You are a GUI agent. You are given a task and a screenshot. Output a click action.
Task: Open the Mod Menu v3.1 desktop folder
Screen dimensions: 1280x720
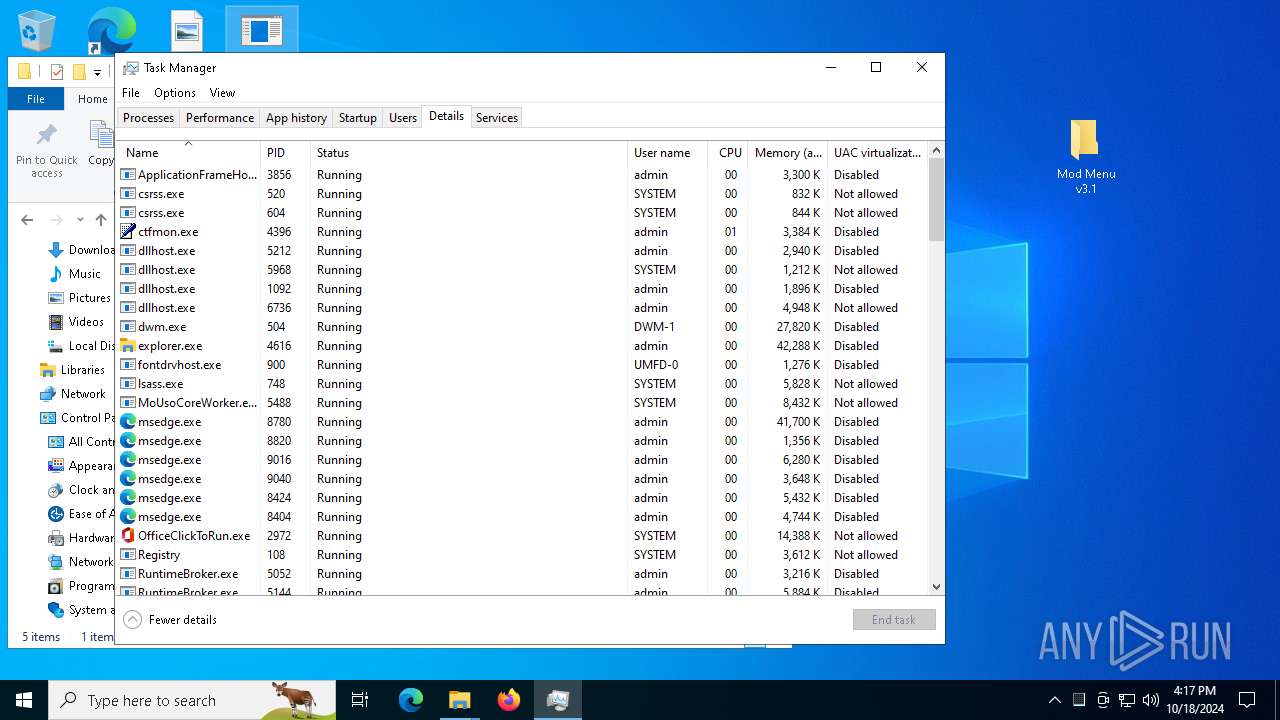click(1085, 157)
